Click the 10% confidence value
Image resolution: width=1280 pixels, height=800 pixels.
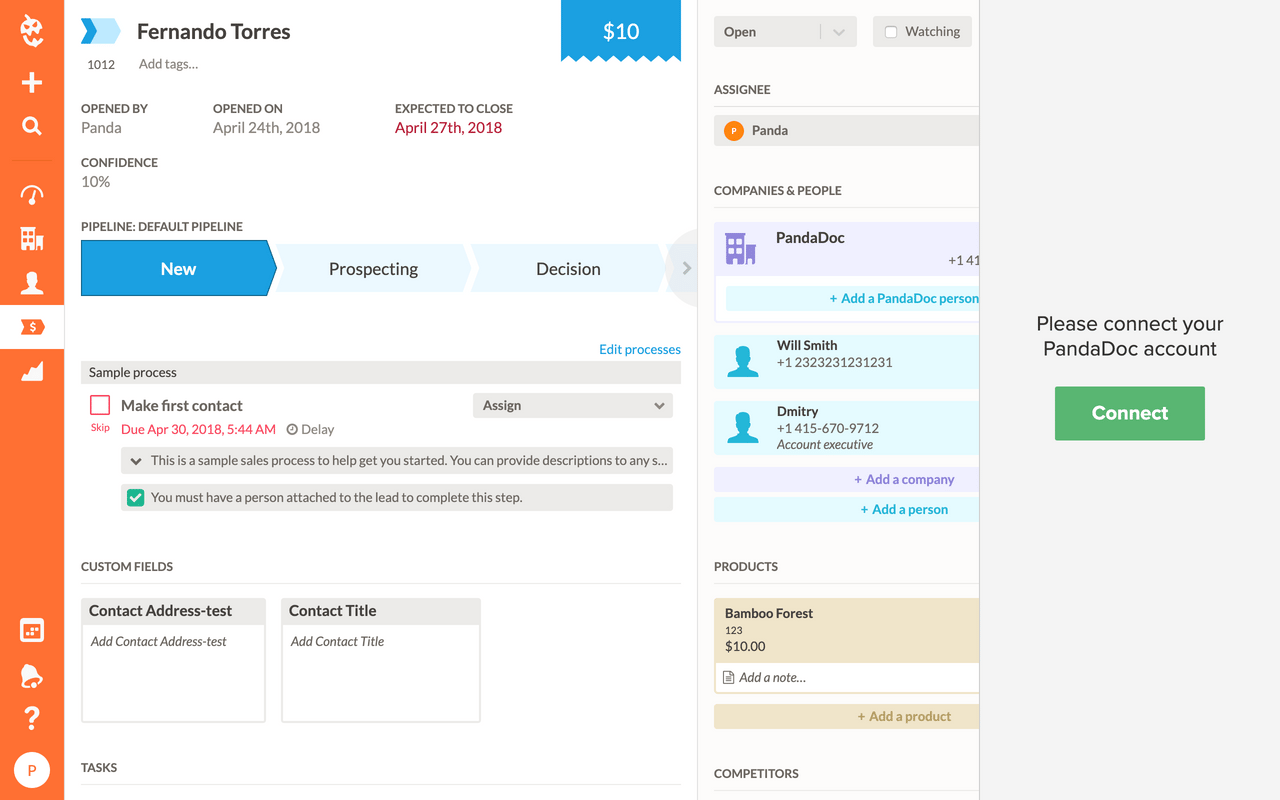click(96, 181)
